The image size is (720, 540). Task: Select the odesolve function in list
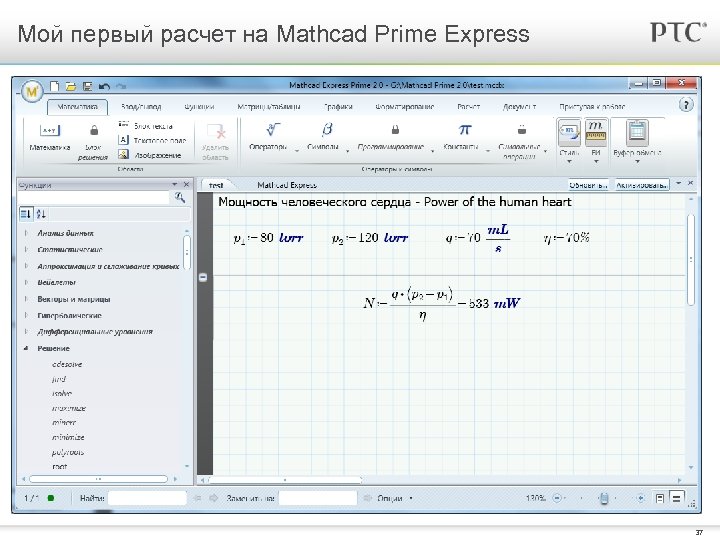[67, 364]
